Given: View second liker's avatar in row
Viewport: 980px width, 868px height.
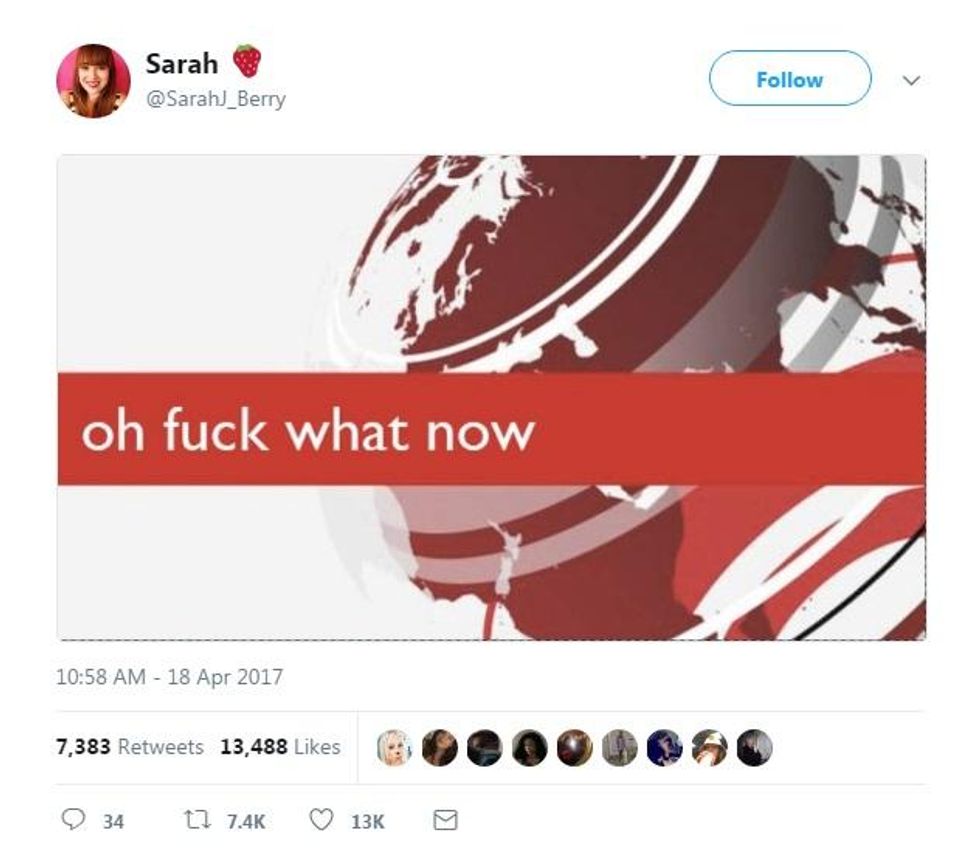Looking at the screenshot, I should click(438, 747).
